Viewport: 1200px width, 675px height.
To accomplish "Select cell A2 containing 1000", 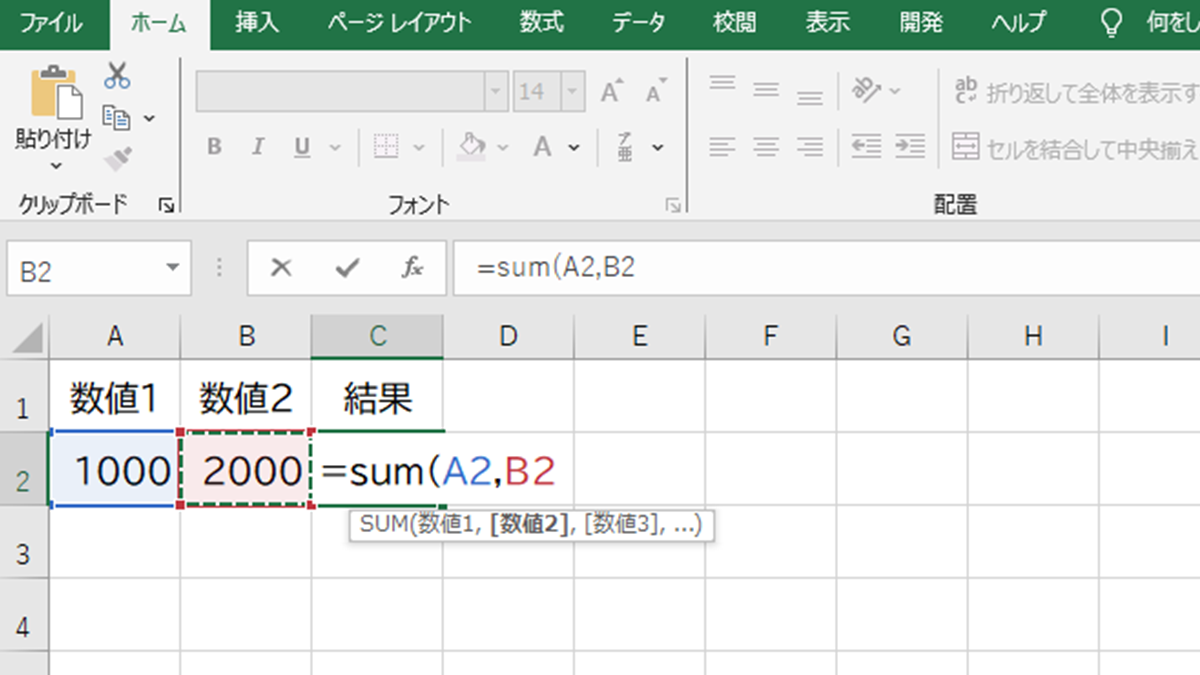I will (113, 470).
